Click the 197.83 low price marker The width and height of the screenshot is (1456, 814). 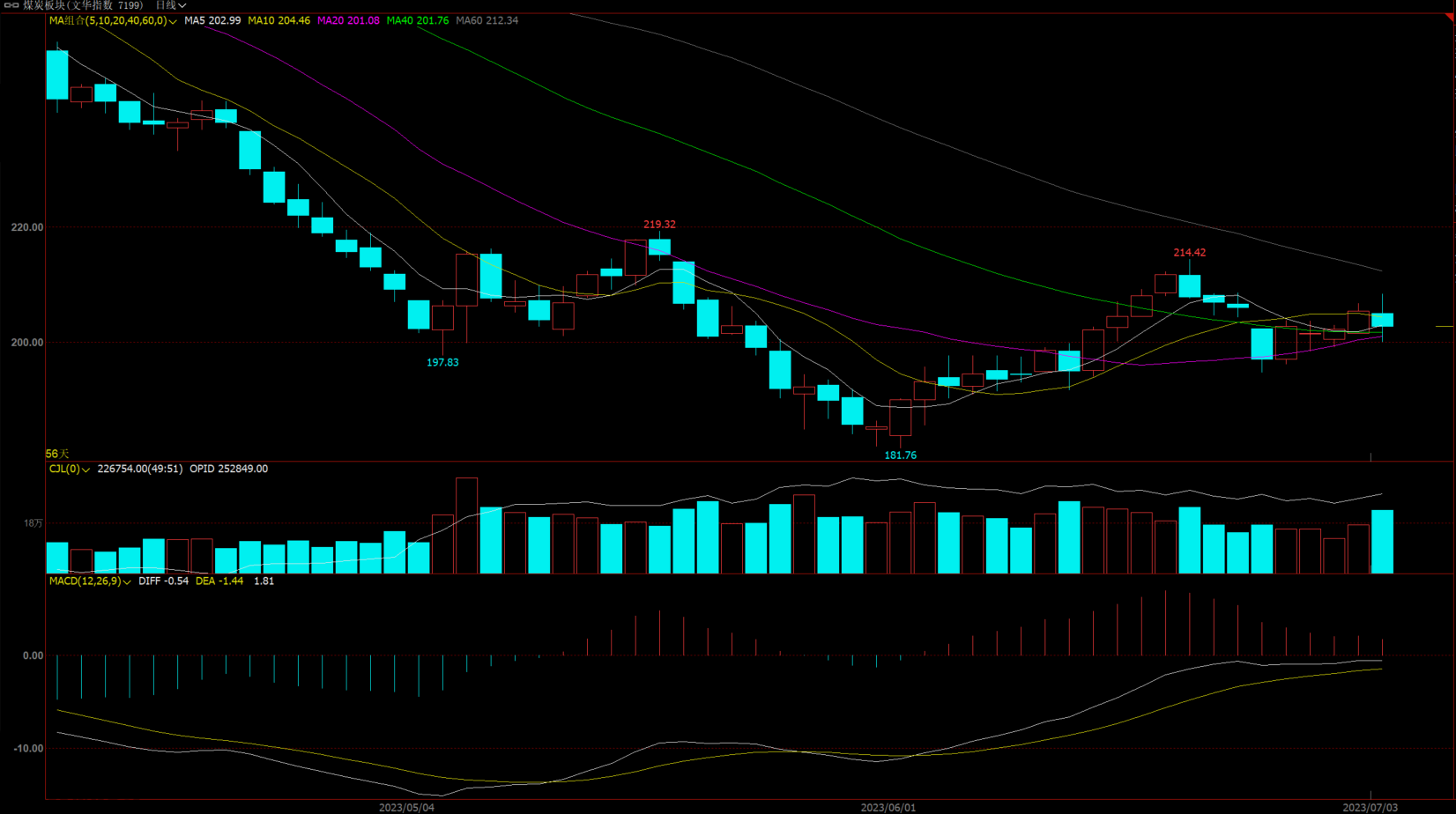pyautogui.click(x=442, y=362)
